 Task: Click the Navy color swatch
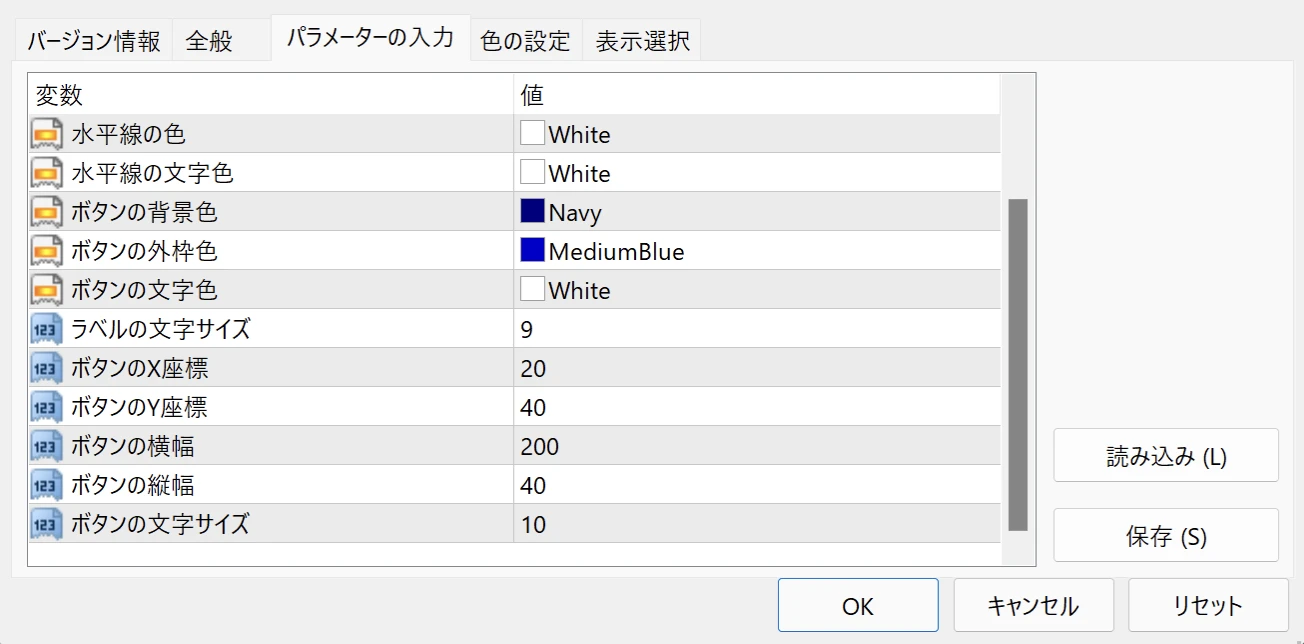tap(532, 211)
